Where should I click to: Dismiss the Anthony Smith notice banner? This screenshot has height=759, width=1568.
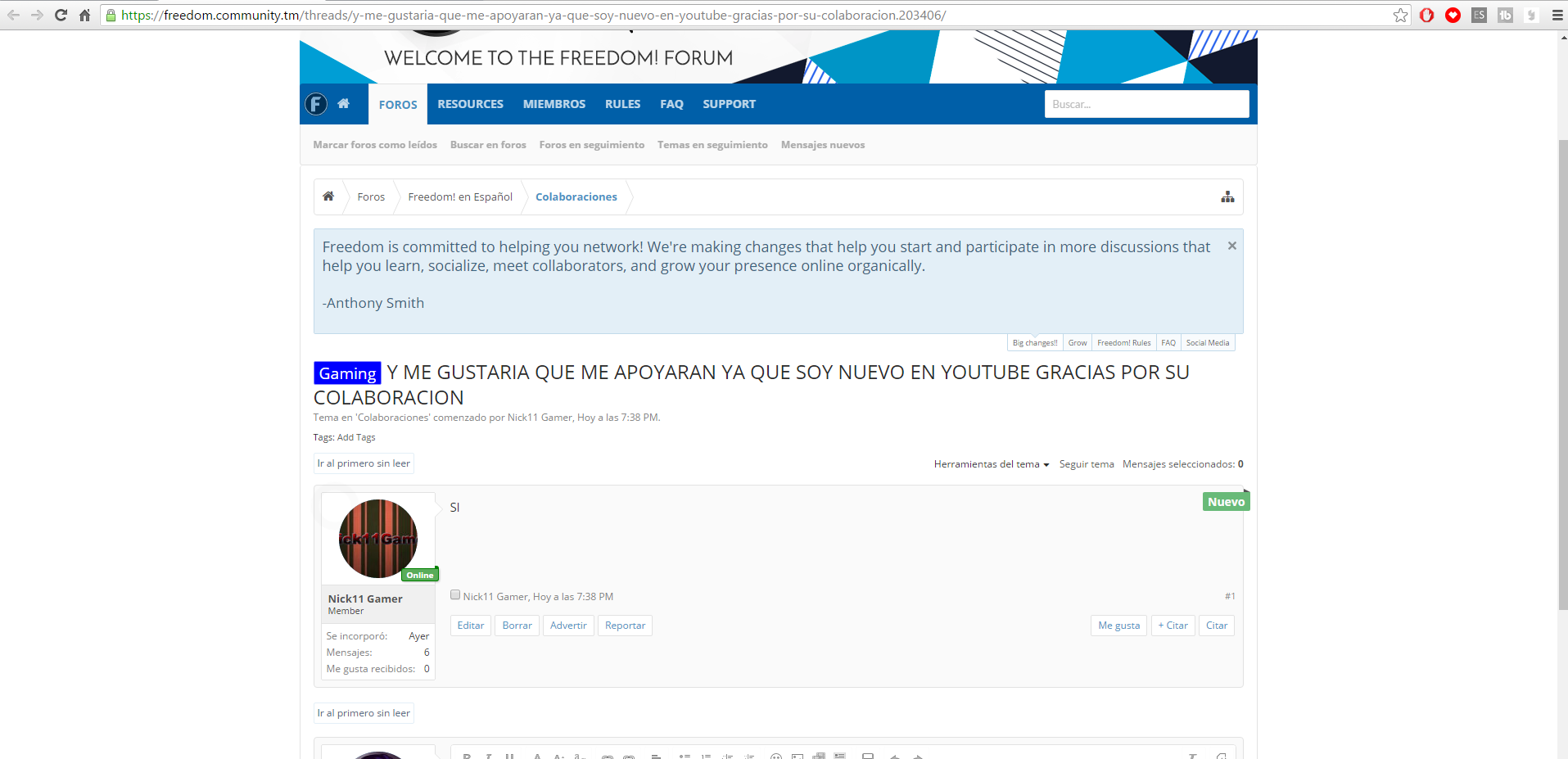pyautogui.click(x=1231, y=246)
